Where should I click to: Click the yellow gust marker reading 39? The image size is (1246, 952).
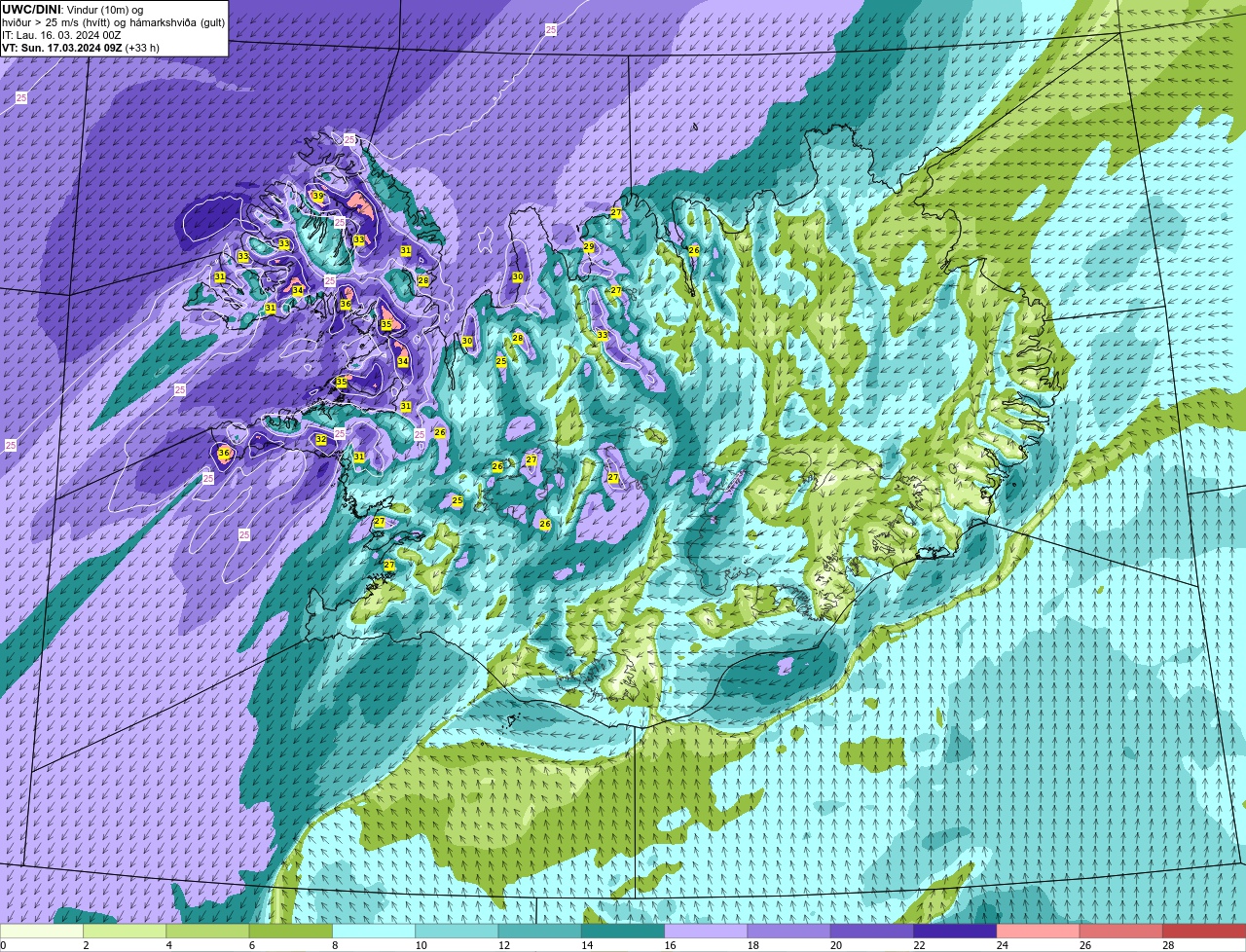pos(317,196)
